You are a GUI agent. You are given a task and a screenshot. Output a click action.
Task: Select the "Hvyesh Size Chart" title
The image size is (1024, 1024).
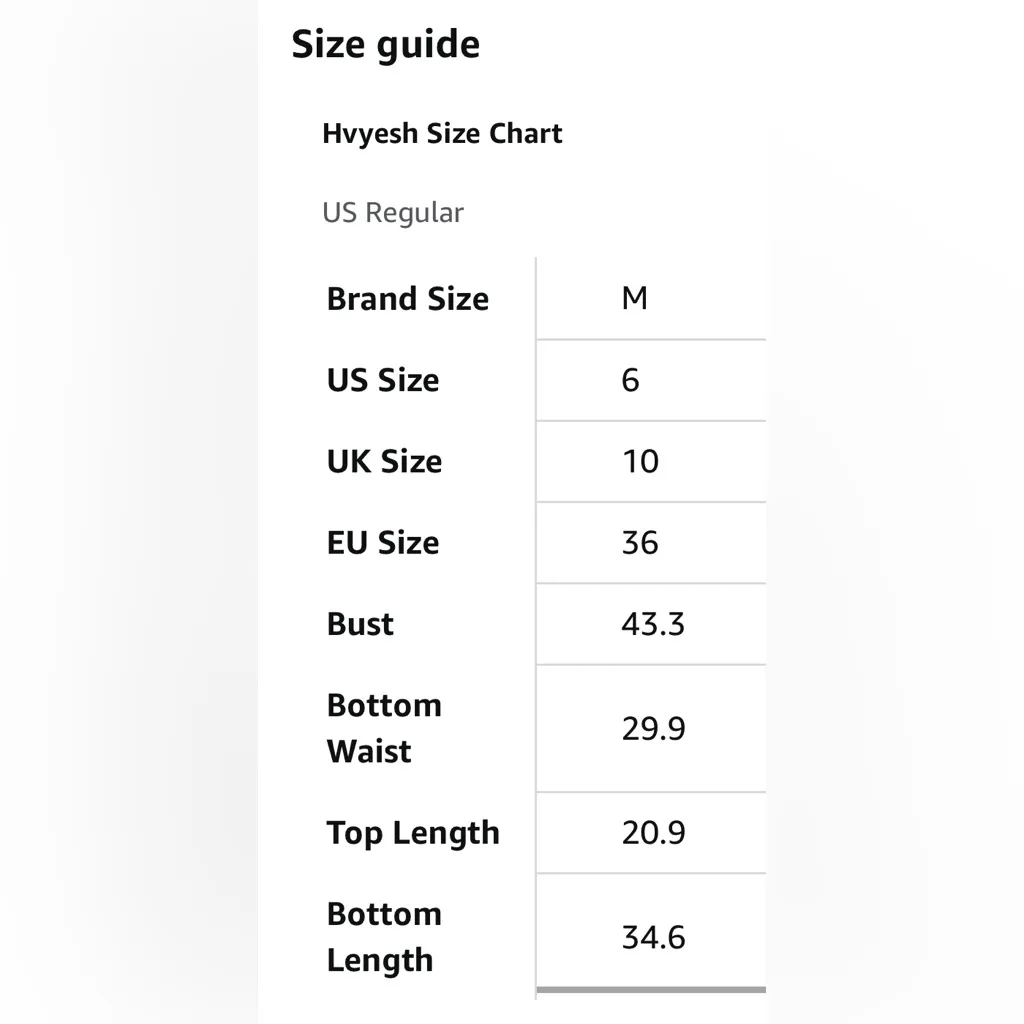[x=442, y=134]
